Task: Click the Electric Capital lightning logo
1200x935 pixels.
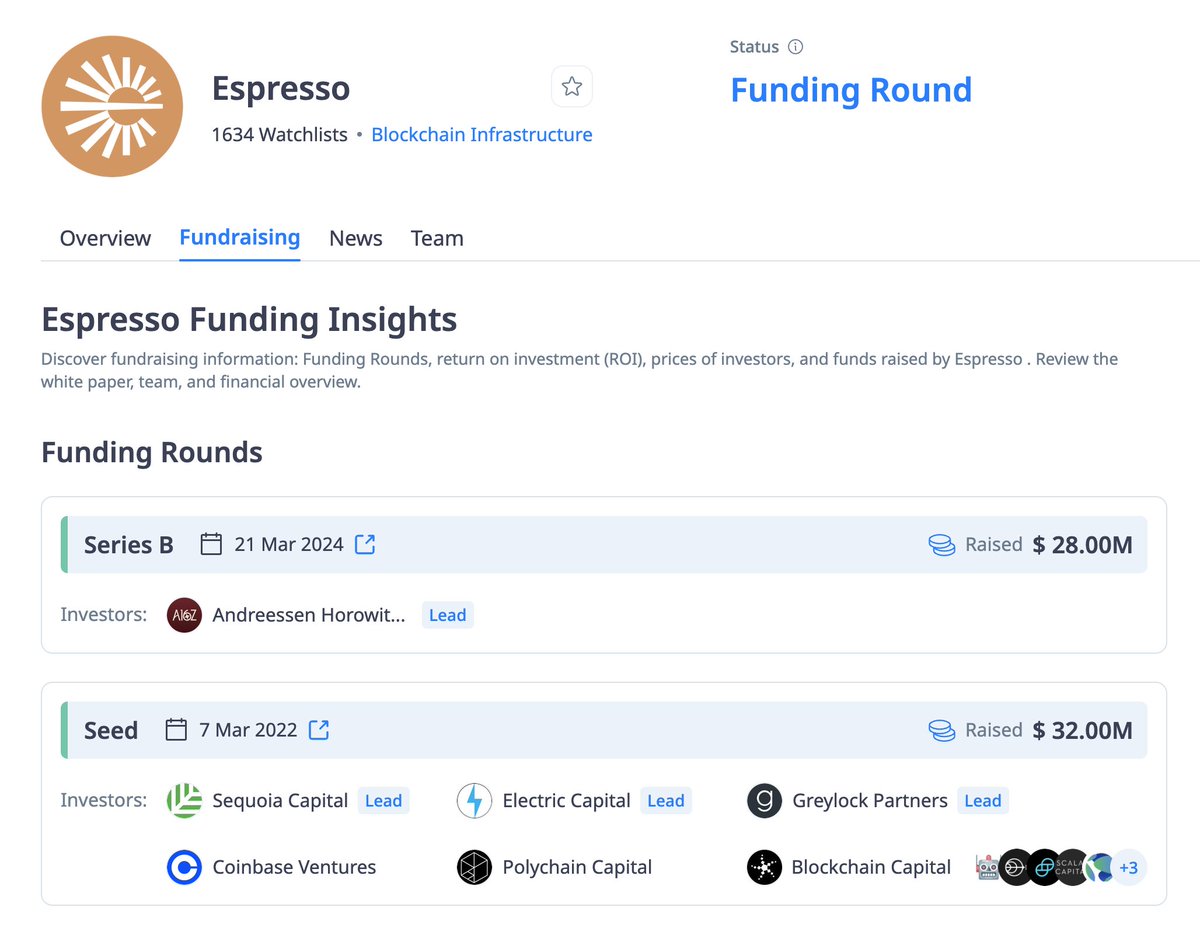Action: pyautogui.click(x=474, y=801)
